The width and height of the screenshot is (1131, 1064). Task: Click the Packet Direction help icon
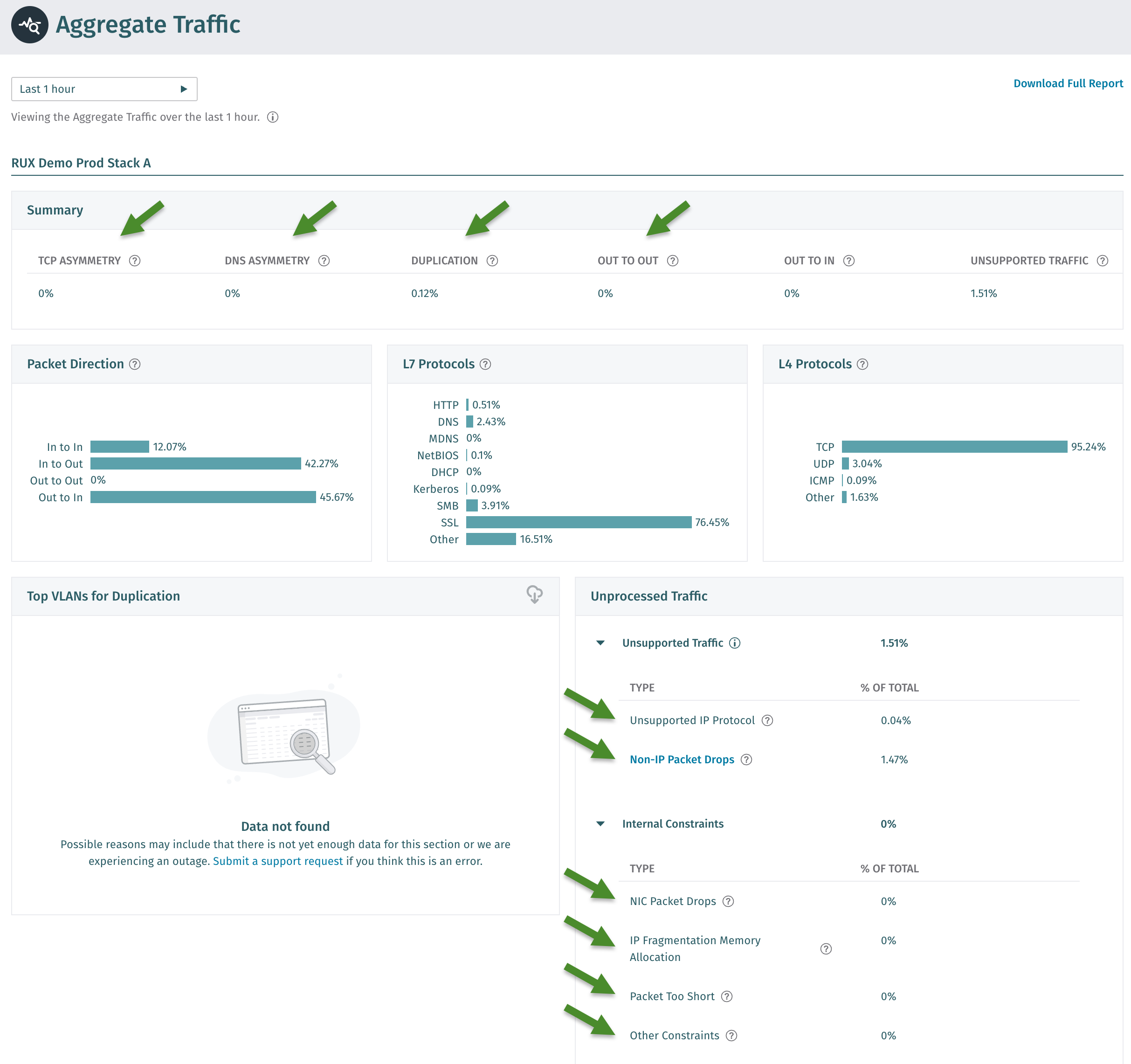tap(135, 364)
